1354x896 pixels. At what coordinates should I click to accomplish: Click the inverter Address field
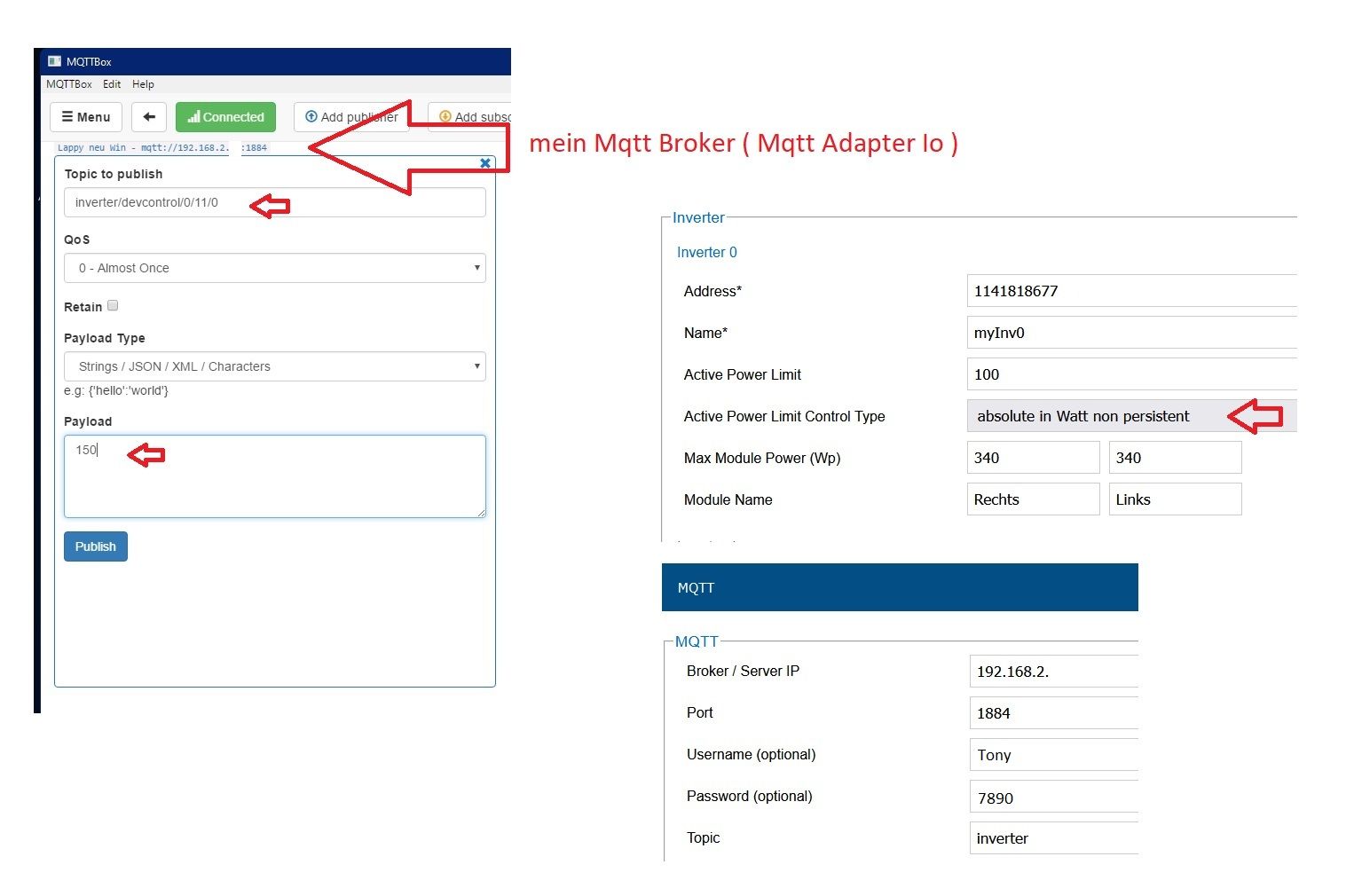coord(1132,291)
